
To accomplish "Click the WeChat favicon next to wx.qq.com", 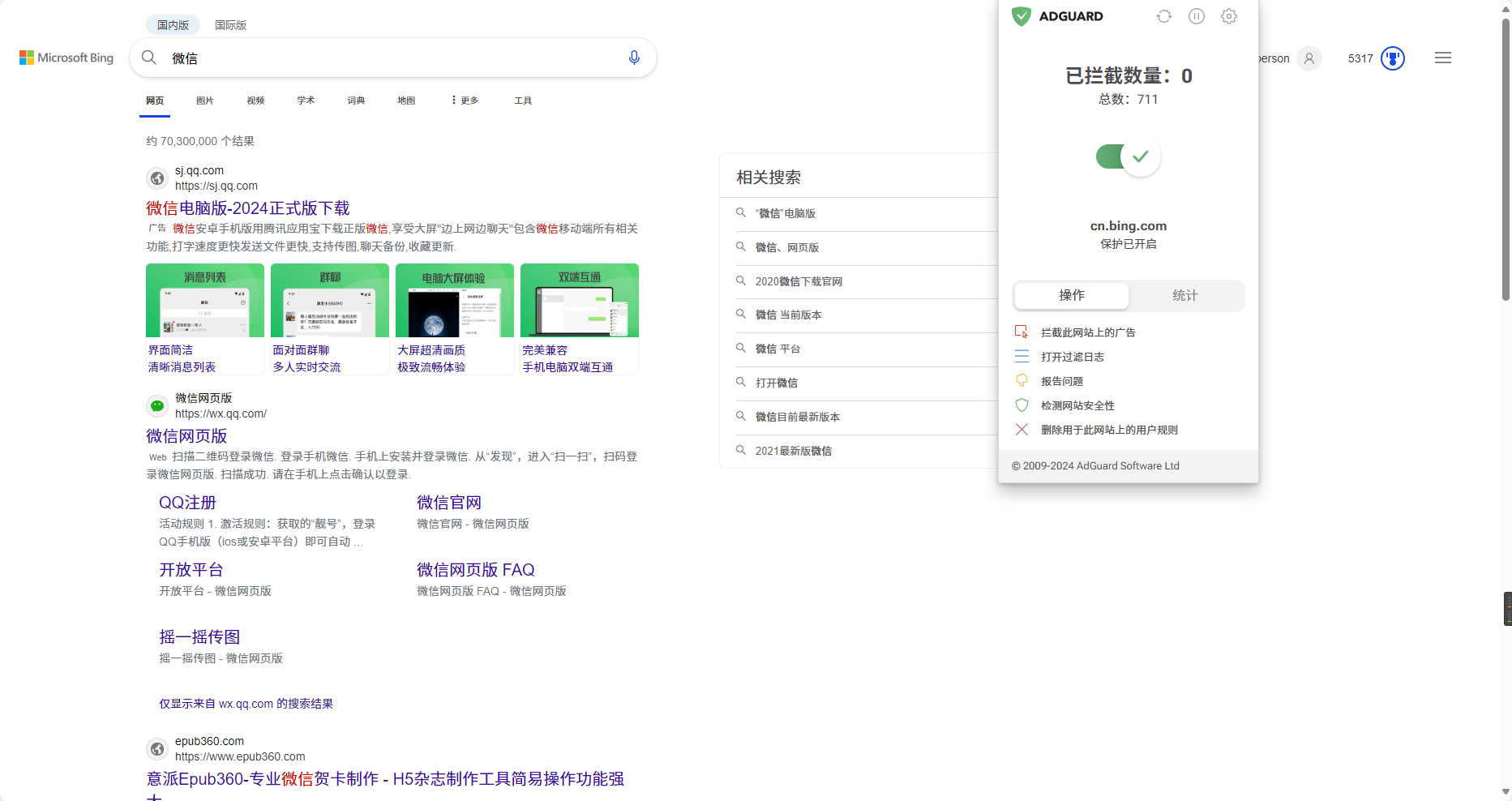I will [x=157, y=406].
